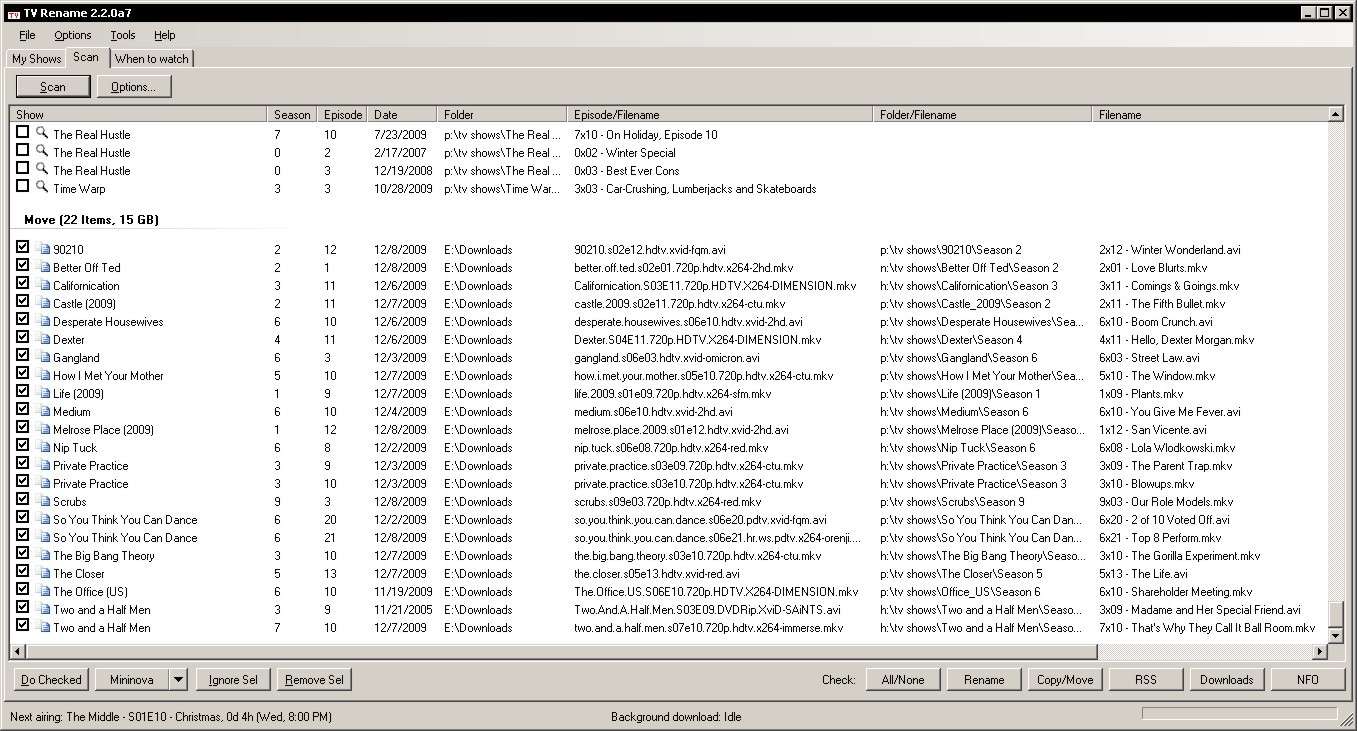Click the file icon beside Nip Tuck
The width and height of the screenshot is (1357, 731).
click(44, 447)
